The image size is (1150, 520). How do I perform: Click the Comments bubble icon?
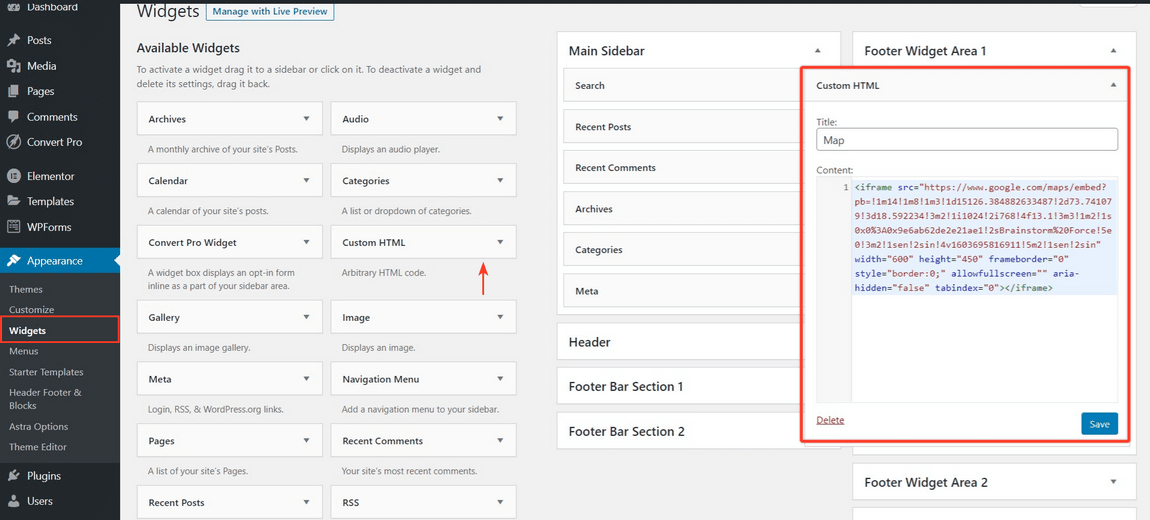point(13,117)
